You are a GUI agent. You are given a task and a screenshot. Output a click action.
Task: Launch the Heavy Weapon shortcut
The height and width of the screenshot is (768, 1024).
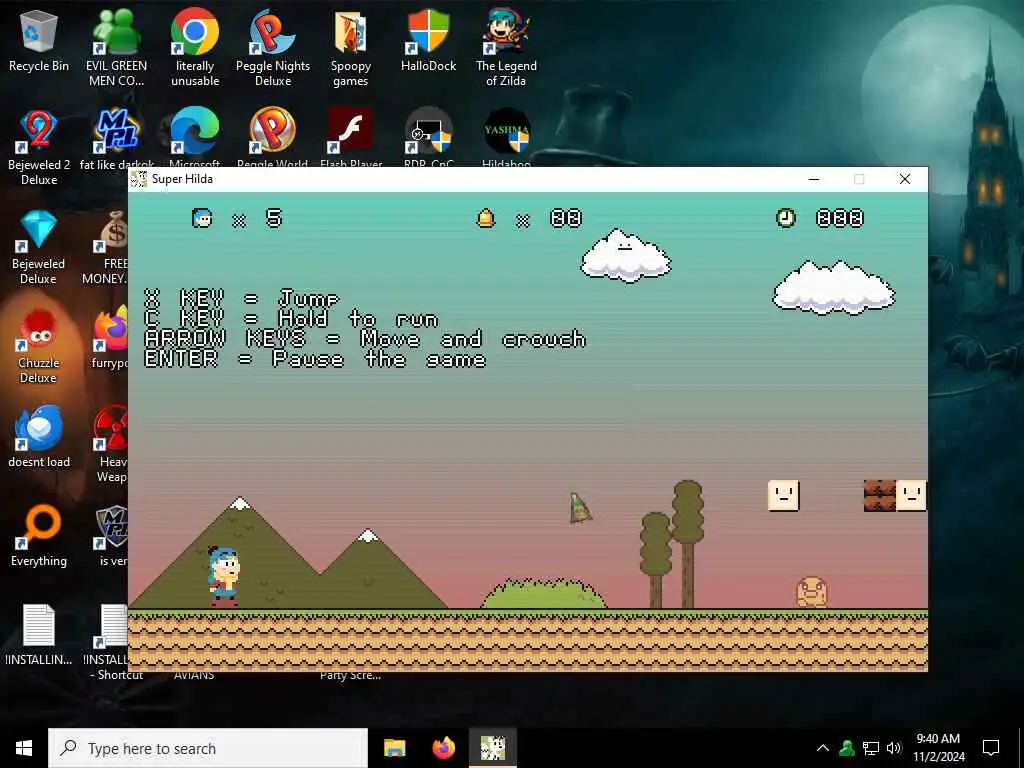point(111,444)
